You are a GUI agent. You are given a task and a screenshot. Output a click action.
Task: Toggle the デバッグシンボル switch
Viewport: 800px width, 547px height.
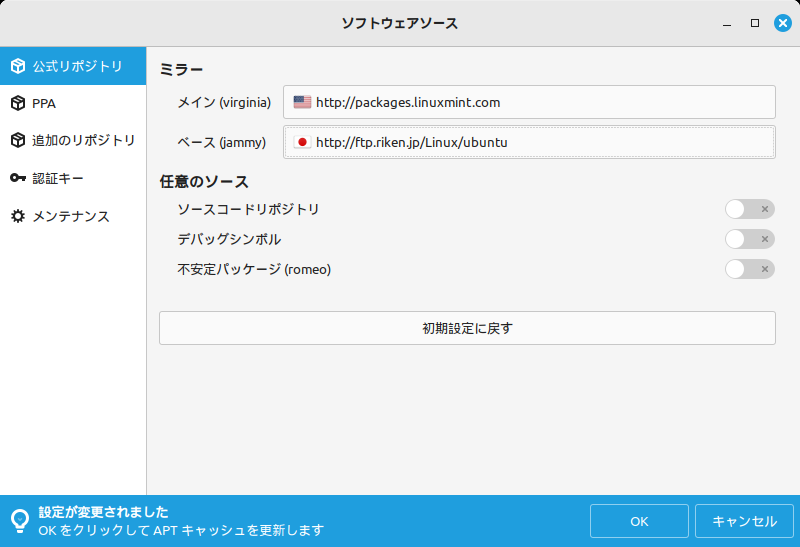(749, 239)
